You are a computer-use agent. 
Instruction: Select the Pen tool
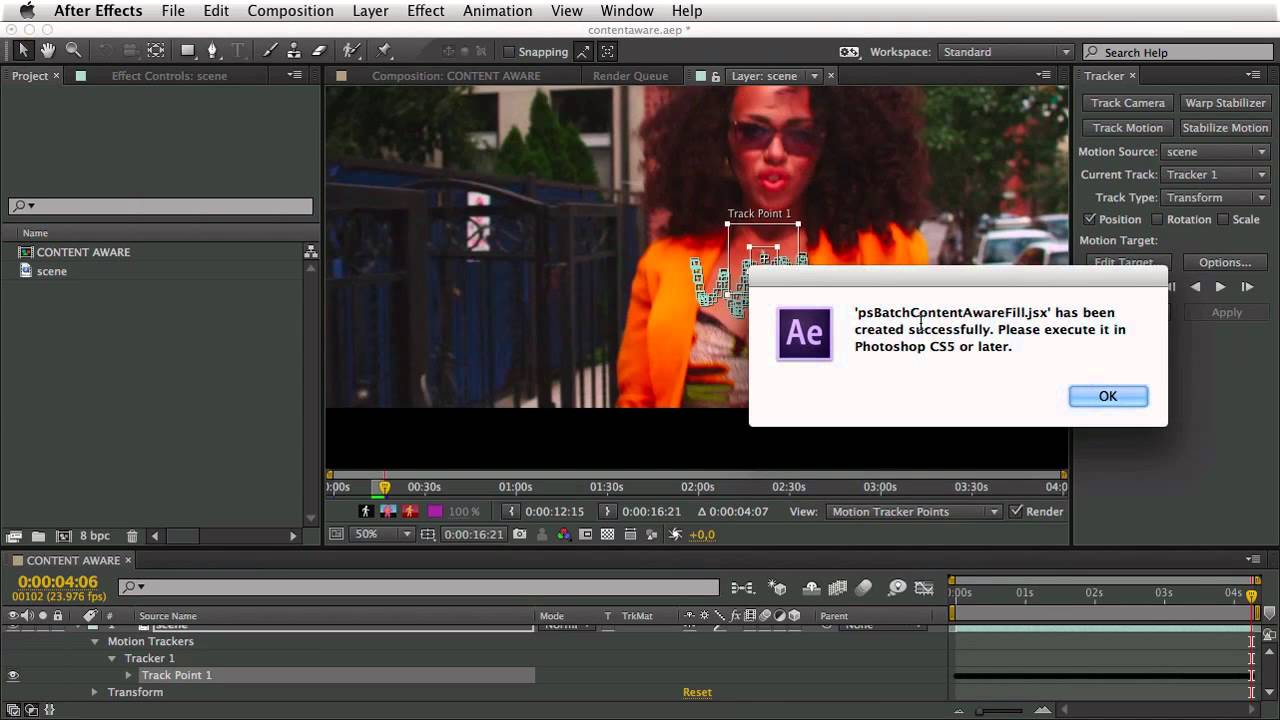click(x=212, y=50)
